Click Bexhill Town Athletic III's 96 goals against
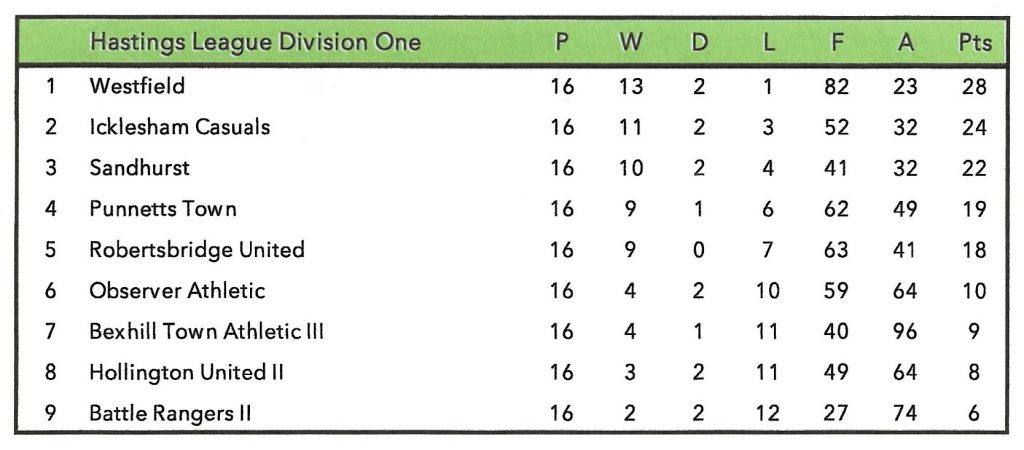The width and height of the screenshot is (1024, 450). (x=904, y=332)
